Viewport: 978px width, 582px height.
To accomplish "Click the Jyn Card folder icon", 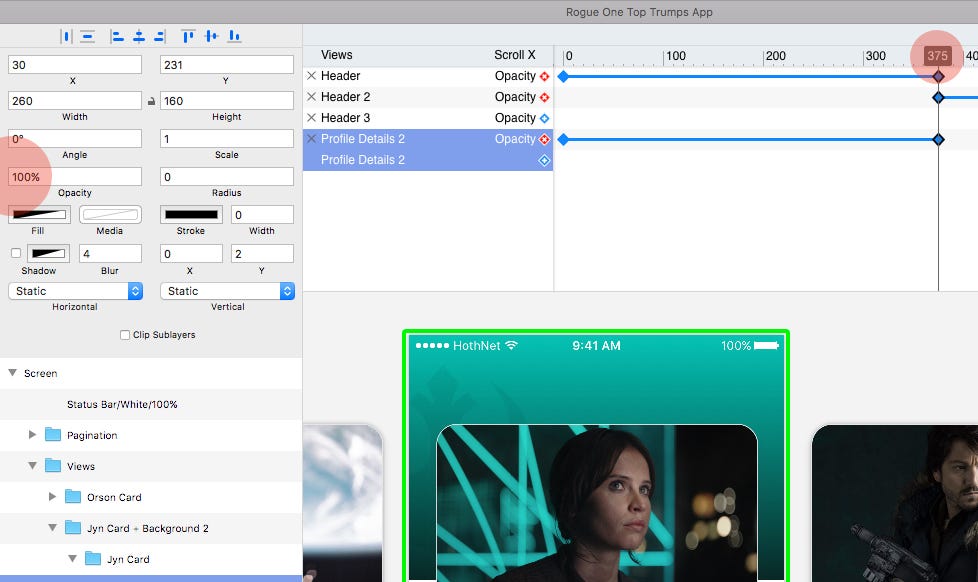I will pos(93,558).
